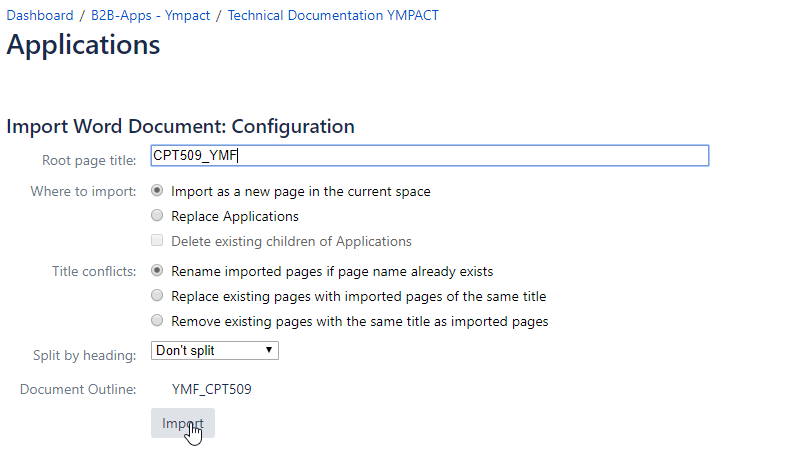This screenshot has height=464, width=788.
Task: Click the 'Split by heading:' label
Action: [x=84, y=355]
